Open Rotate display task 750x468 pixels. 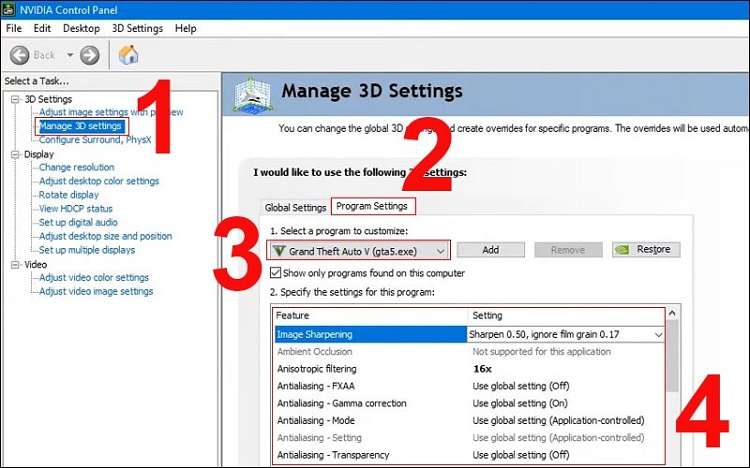click(69, 195)
